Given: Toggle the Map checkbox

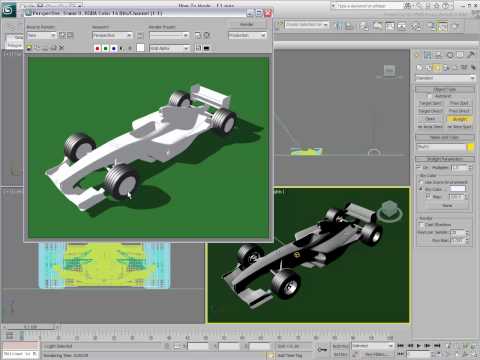Looking at the screenshot, I should 428,197.
